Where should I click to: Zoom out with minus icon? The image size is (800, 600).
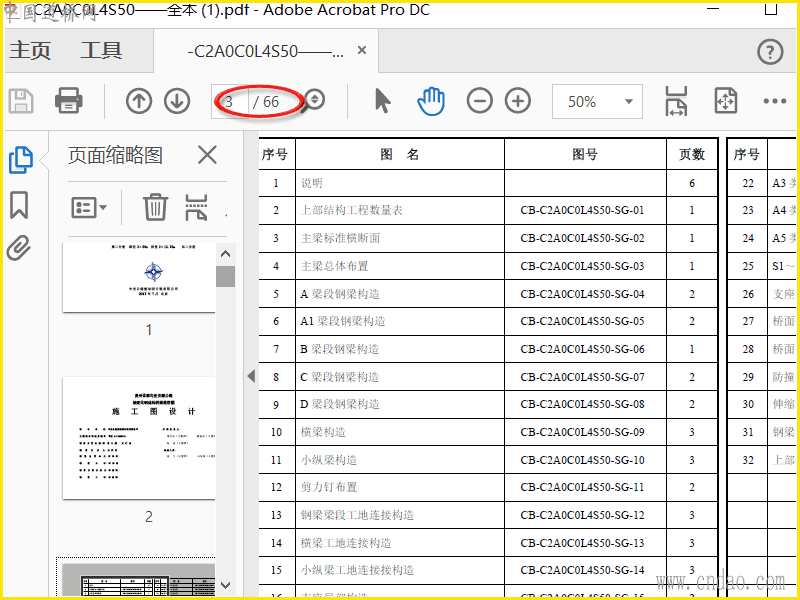480,101
